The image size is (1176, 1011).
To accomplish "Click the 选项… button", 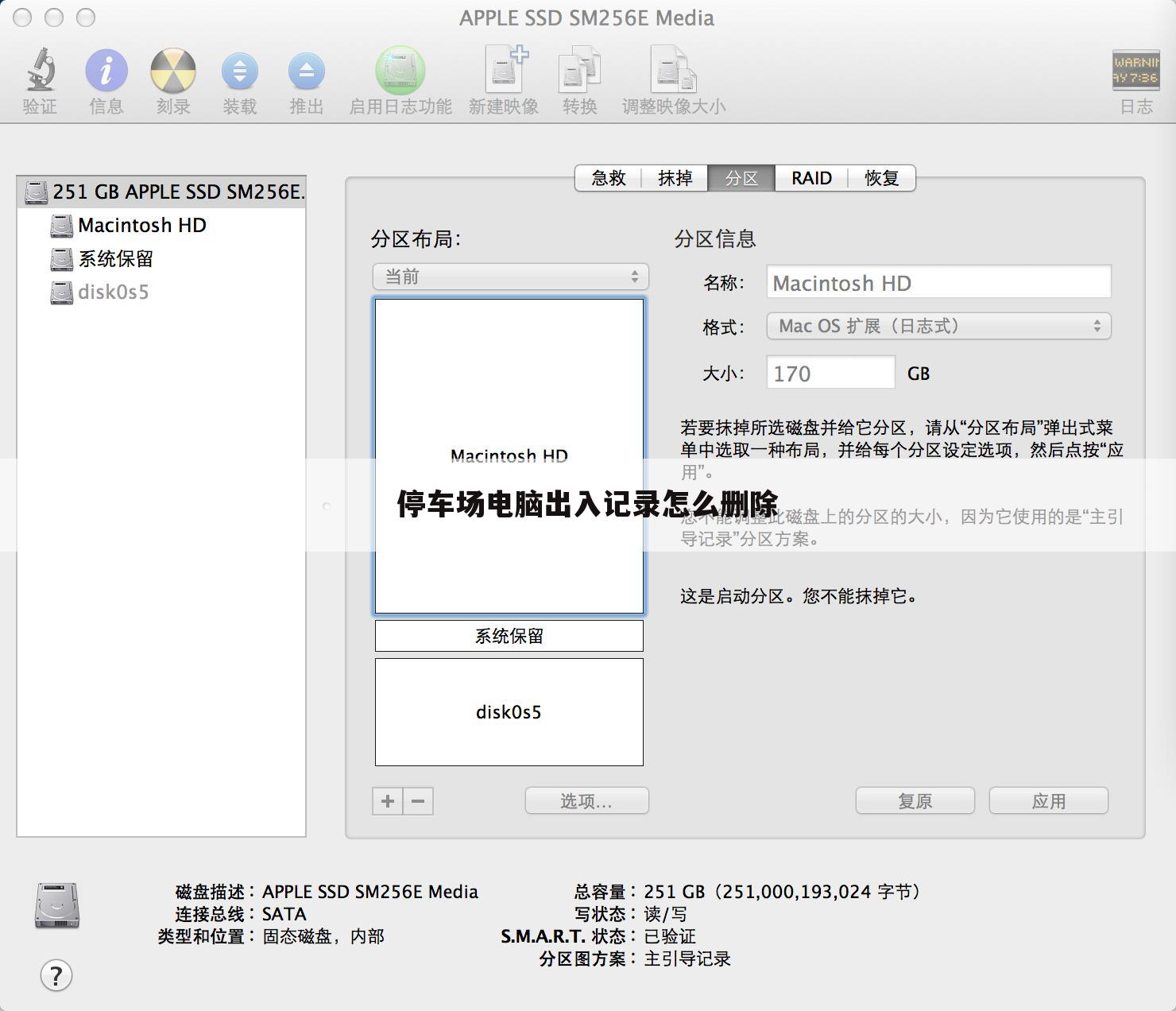I will [x=586, y=801].
